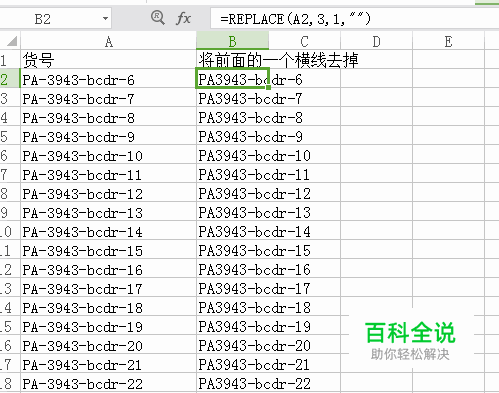Select column B header

pyautogui.click(x=232, y=41)
